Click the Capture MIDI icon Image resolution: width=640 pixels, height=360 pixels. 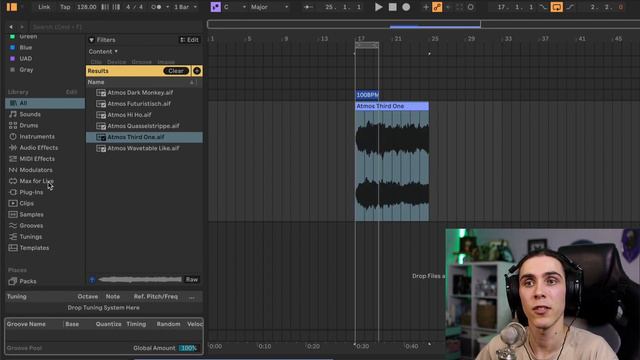click(459, 7)
